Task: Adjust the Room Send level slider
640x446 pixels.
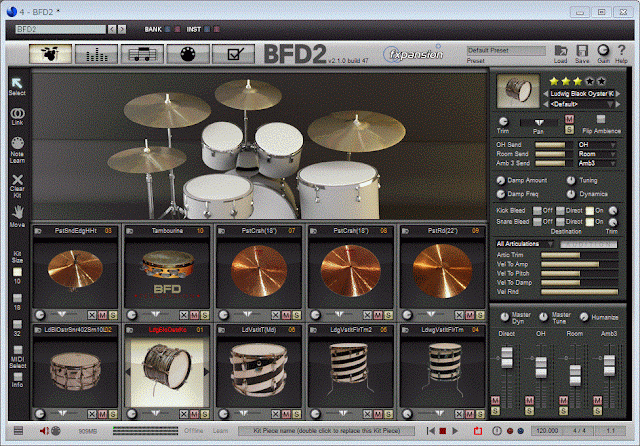Action: tap(553, 154)
